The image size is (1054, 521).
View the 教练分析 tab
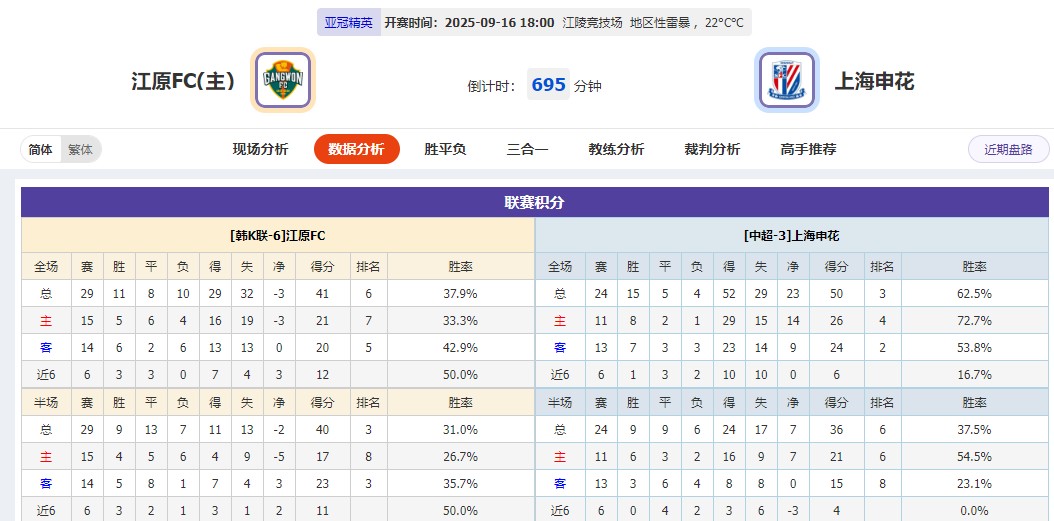616,149
